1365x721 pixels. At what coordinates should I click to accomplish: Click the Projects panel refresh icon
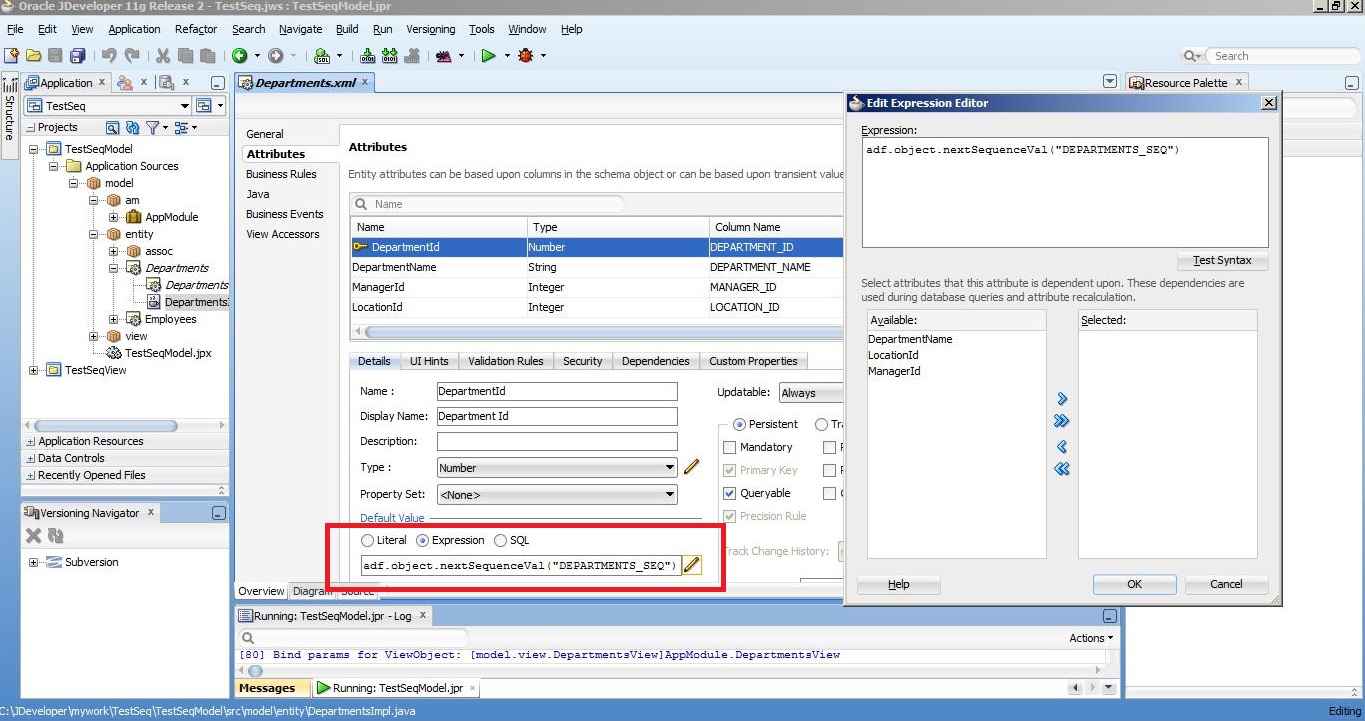pyautogui.click(x=132, y=127)
